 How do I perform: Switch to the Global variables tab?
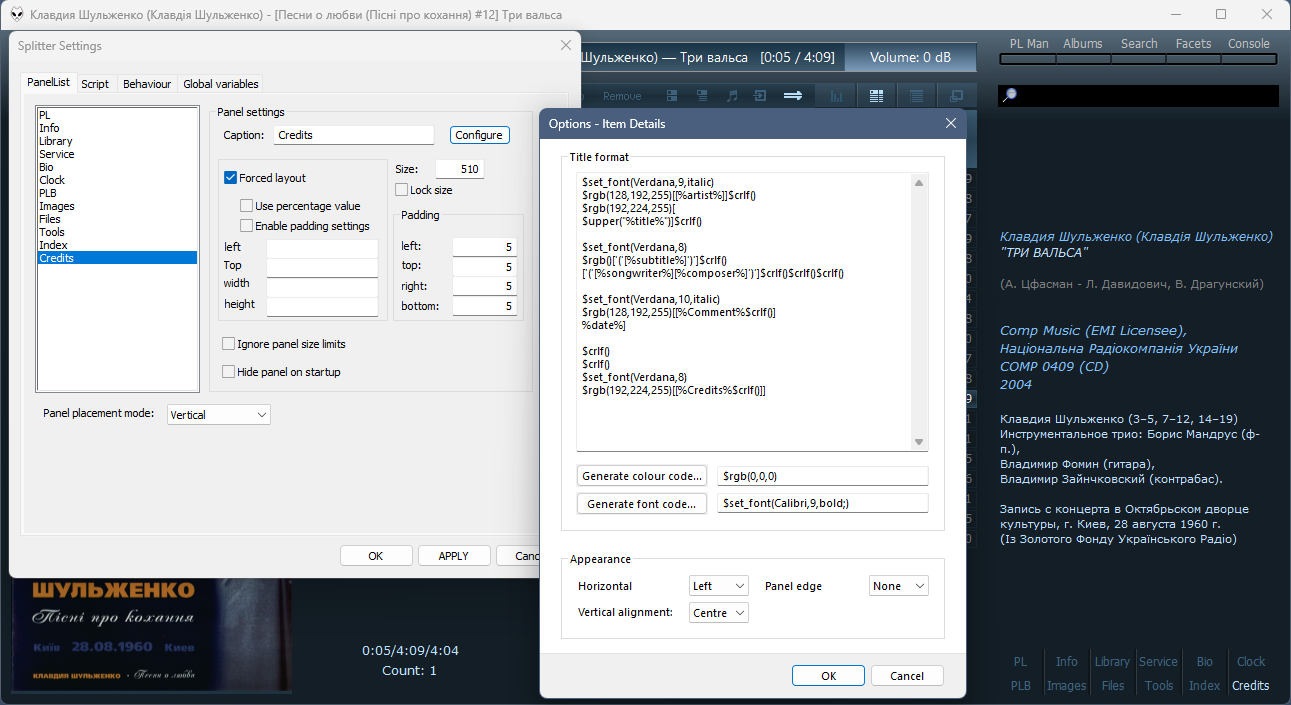[x=221, y=84]
